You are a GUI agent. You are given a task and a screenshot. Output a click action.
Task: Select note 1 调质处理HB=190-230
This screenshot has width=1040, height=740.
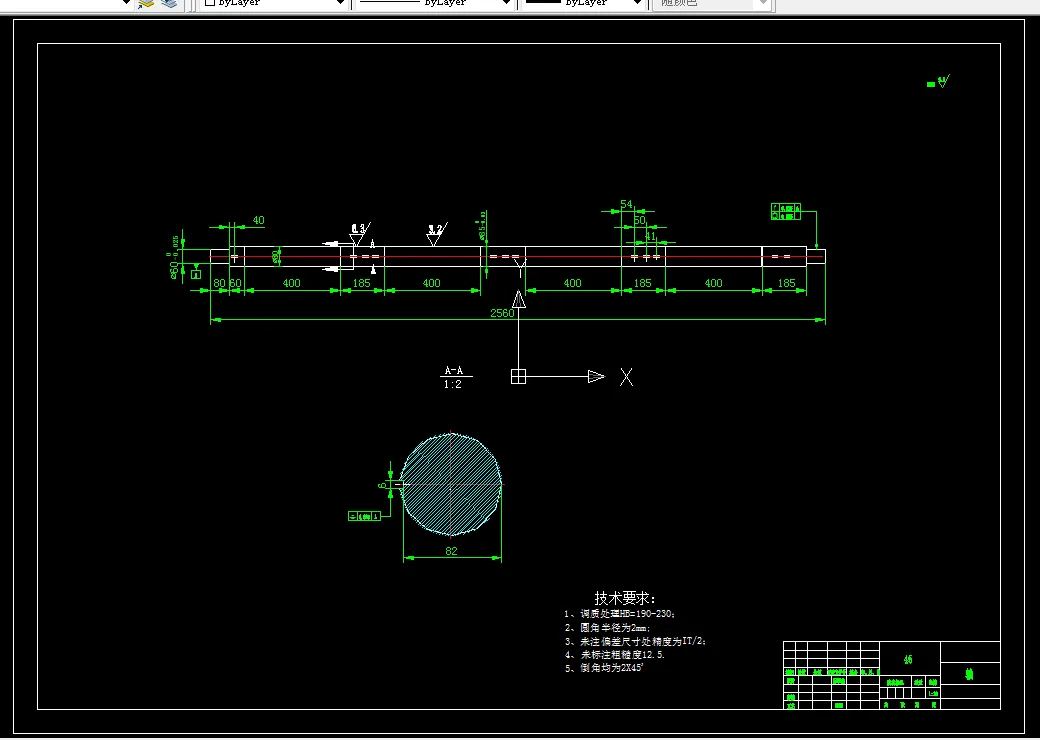(x=619, y=614)
